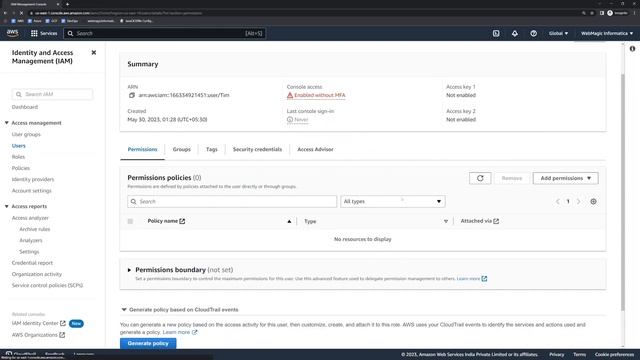This screenshot has height=360, width=640.
Task: Open the notifications bell
Action: [x=515, y=33]
